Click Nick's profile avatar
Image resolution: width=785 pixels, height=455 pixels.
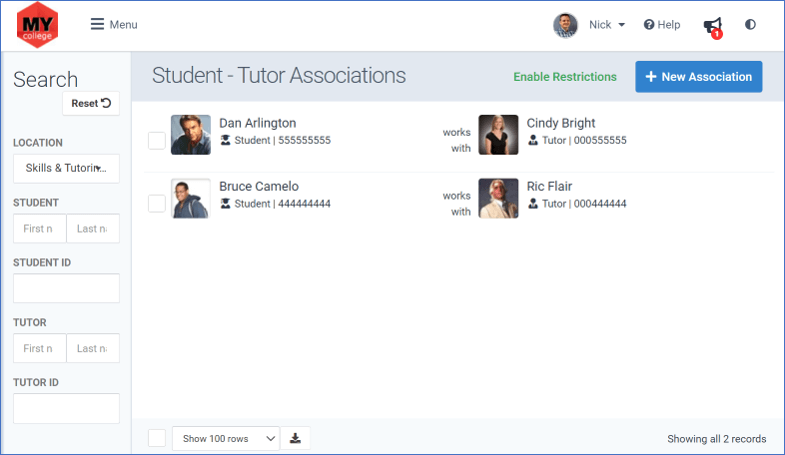pos(565,25)
